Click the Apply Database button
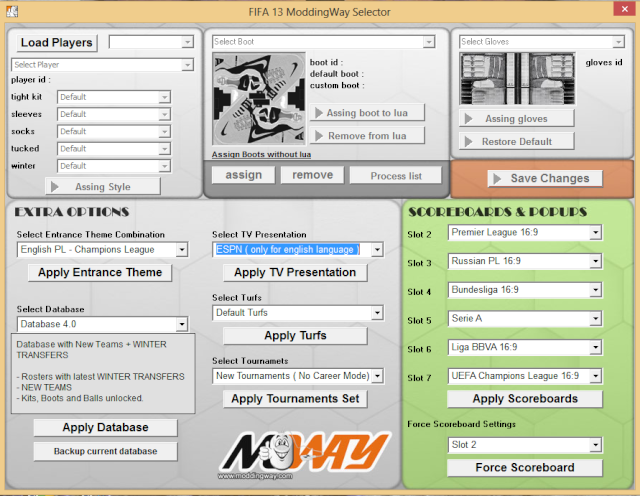640x496 pixels. [x=105, y=427]
